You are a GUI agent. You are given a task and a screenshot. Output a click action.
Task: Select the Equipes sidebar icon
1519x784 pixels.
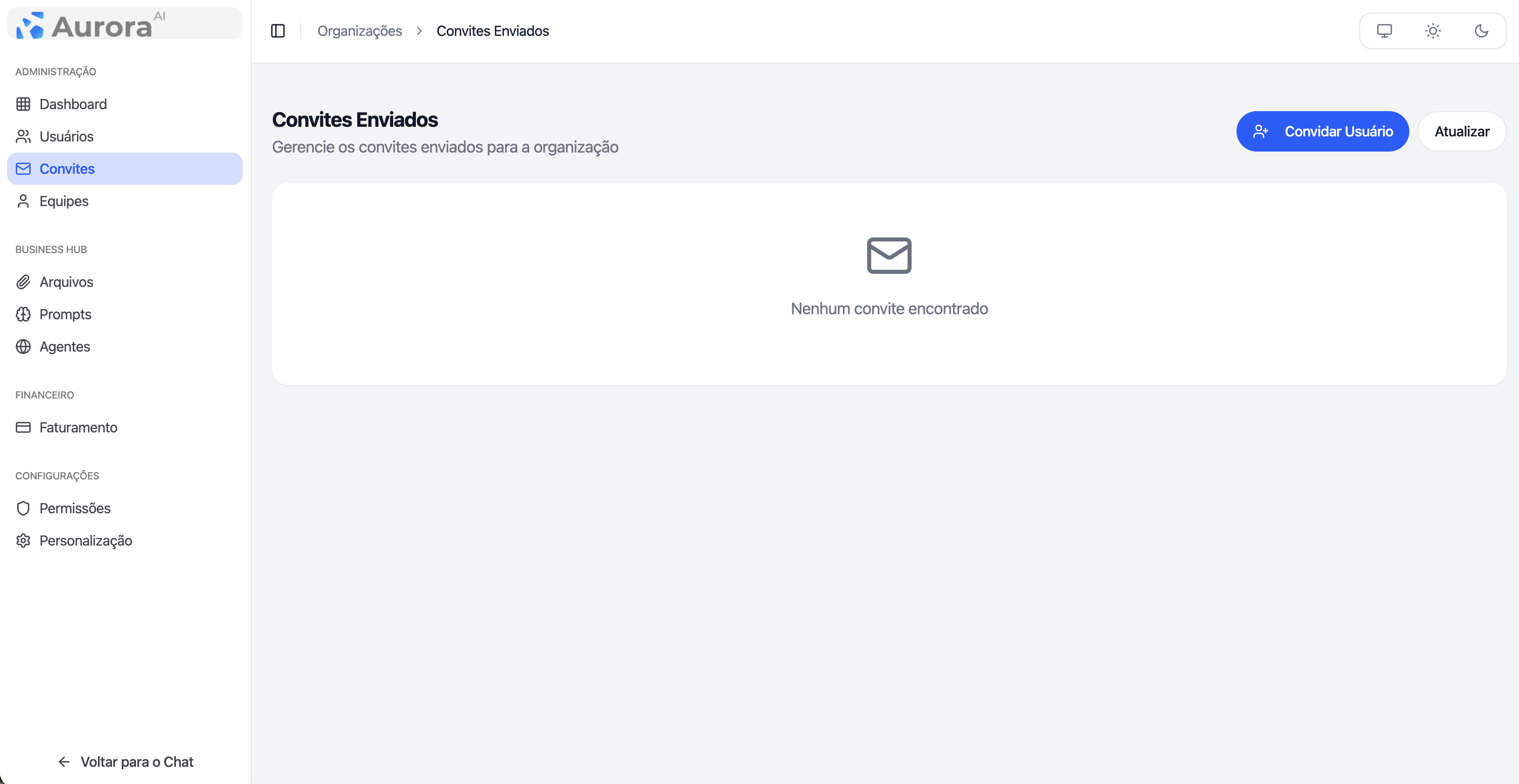[x=24, y=201]
